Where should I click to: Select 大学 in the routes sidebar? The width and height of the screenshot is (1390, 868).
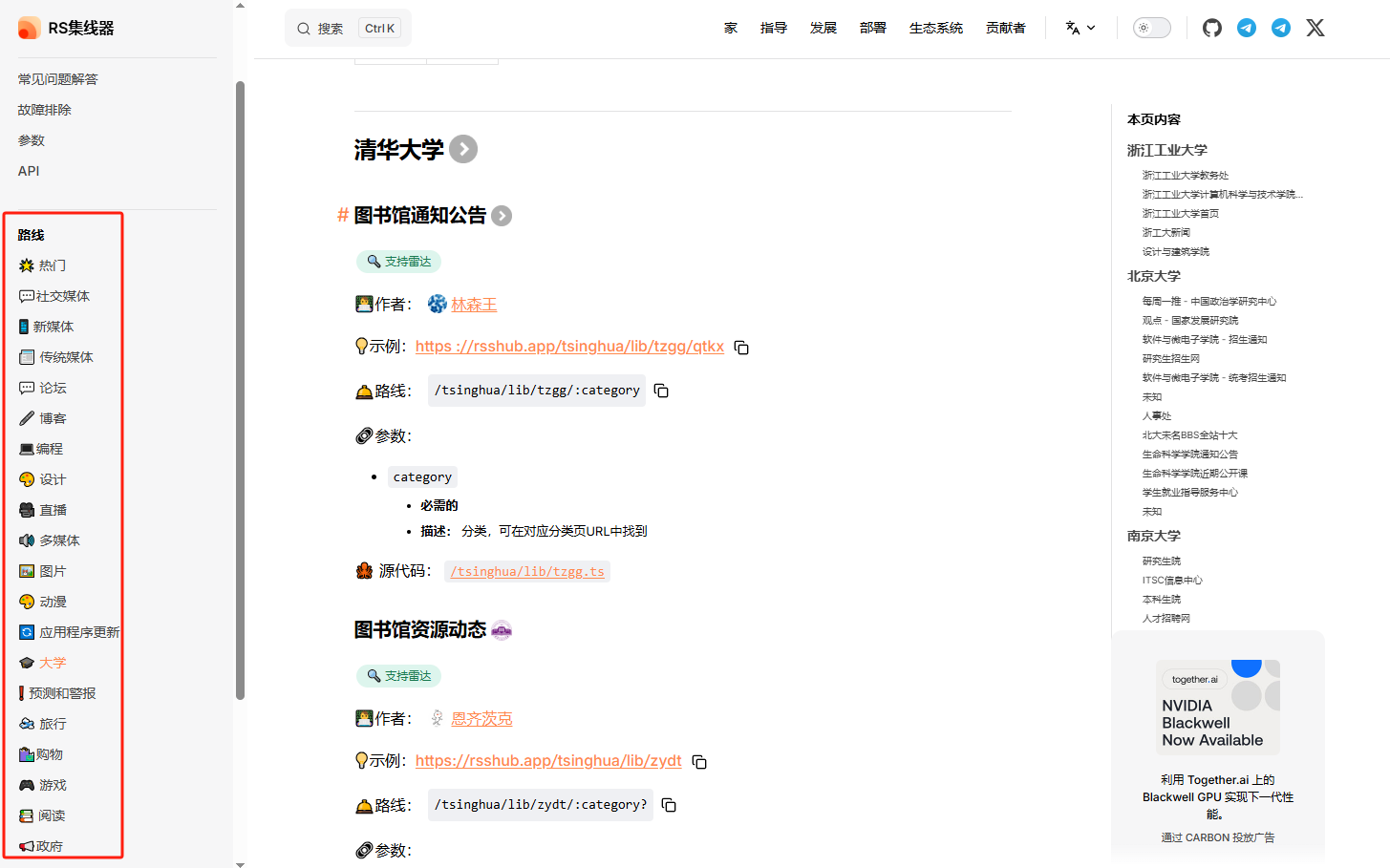pyautogui.click(x=53, y=663)
